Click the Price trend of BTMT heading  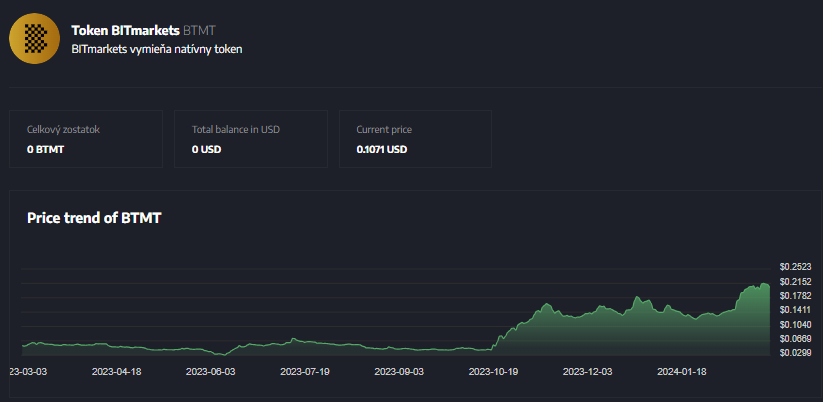coord(94,217)
